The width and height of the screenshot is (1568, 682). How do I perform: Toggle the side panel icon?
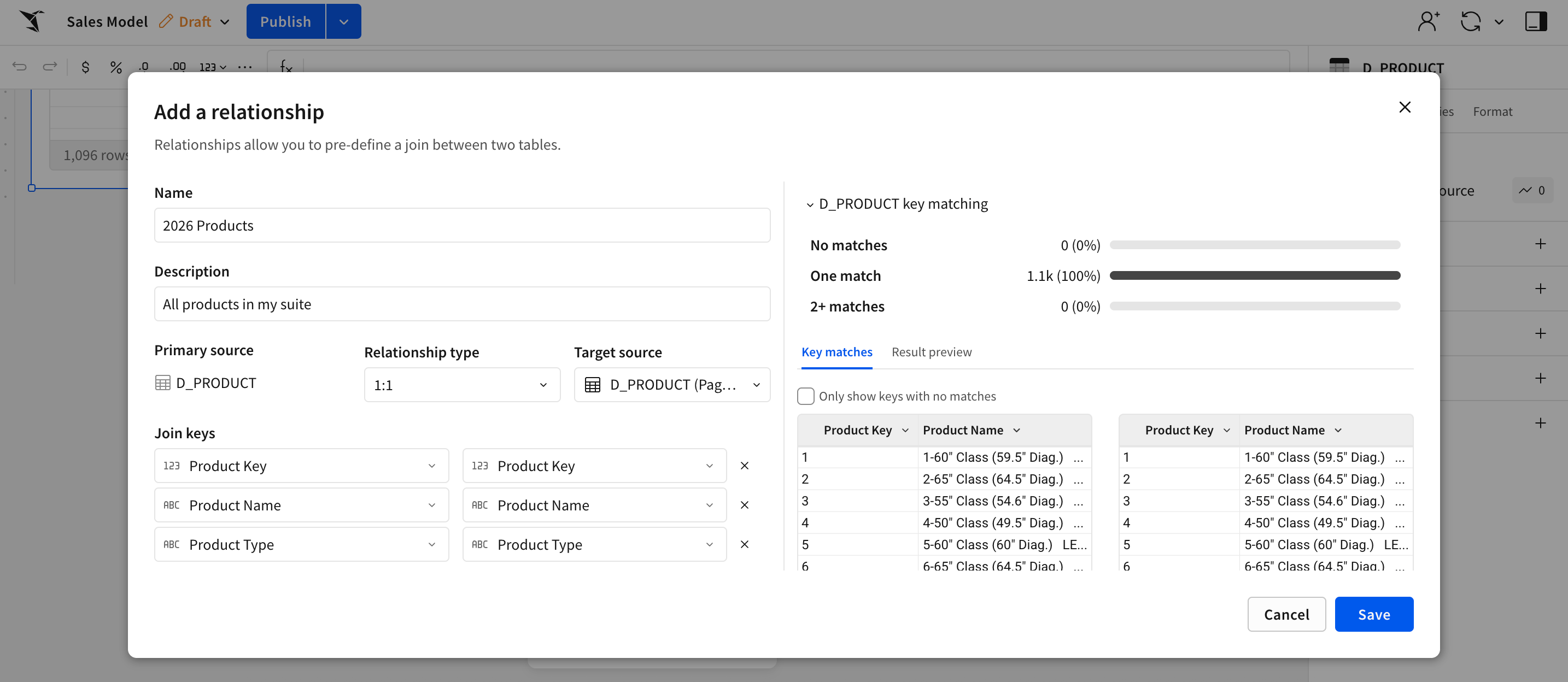tap(1535, 21)
